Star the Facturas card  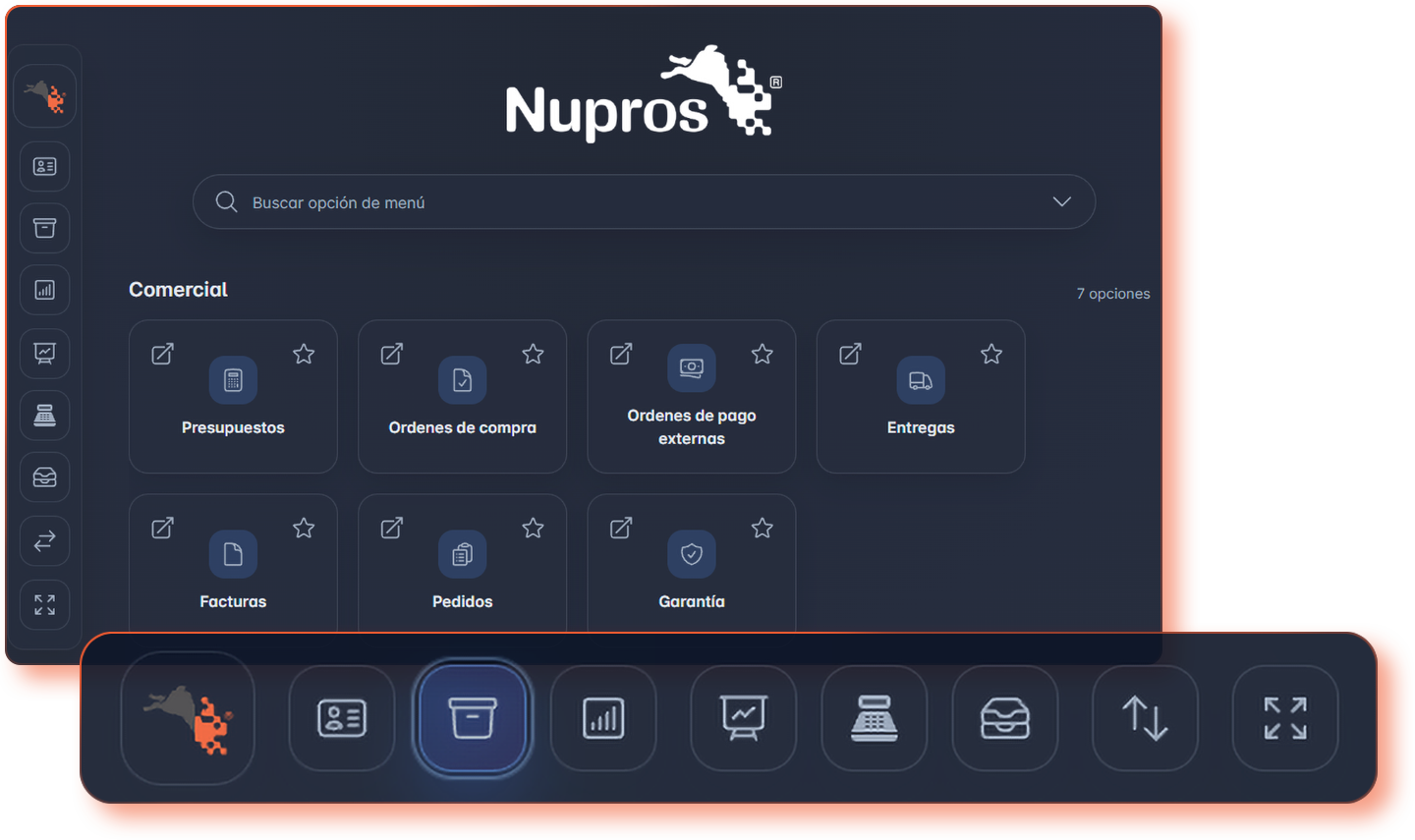pyautogui.click(x=304, y=528)
